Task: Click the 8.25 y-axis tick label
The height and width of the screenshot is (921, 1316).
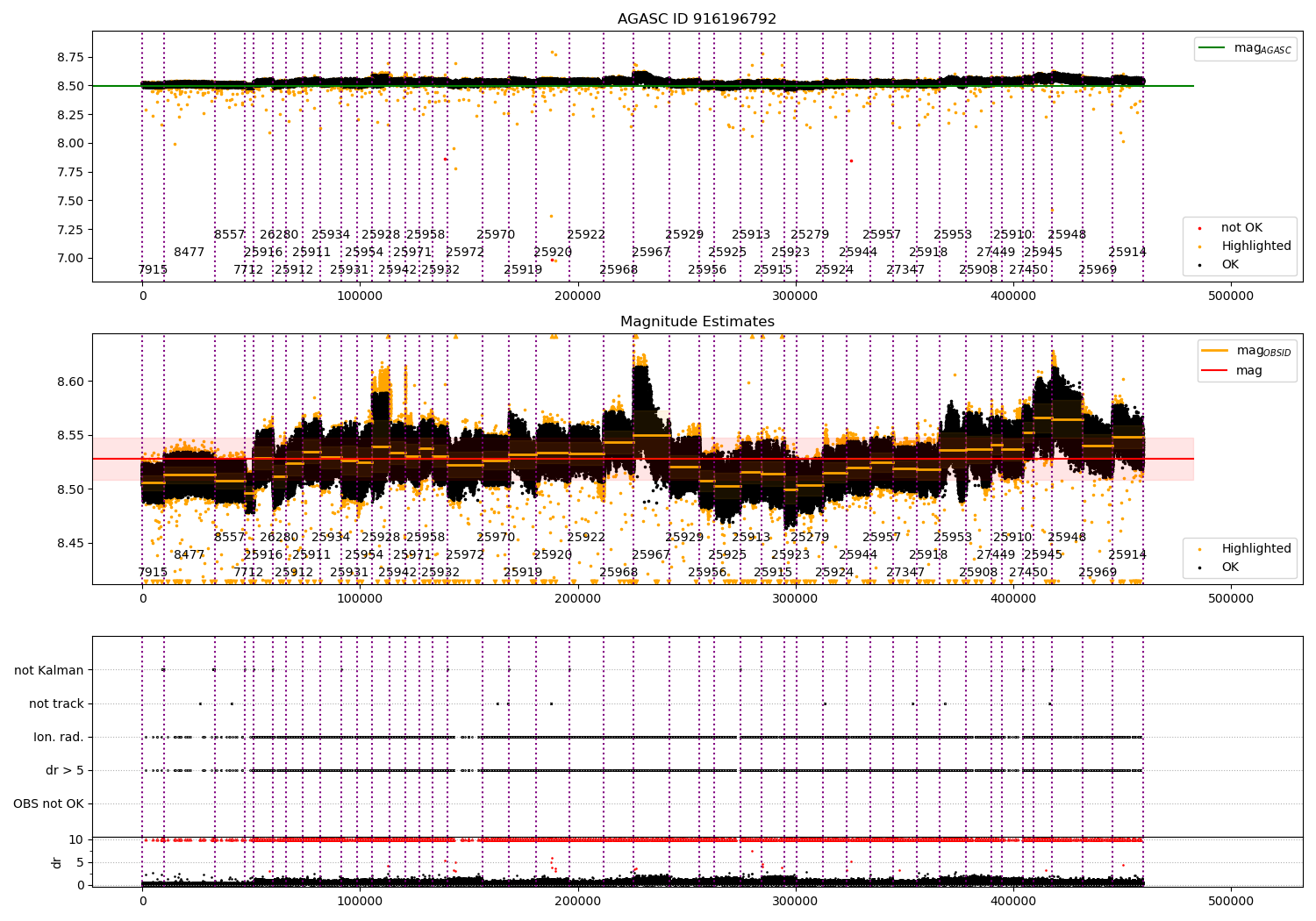Action: [70, 114]
